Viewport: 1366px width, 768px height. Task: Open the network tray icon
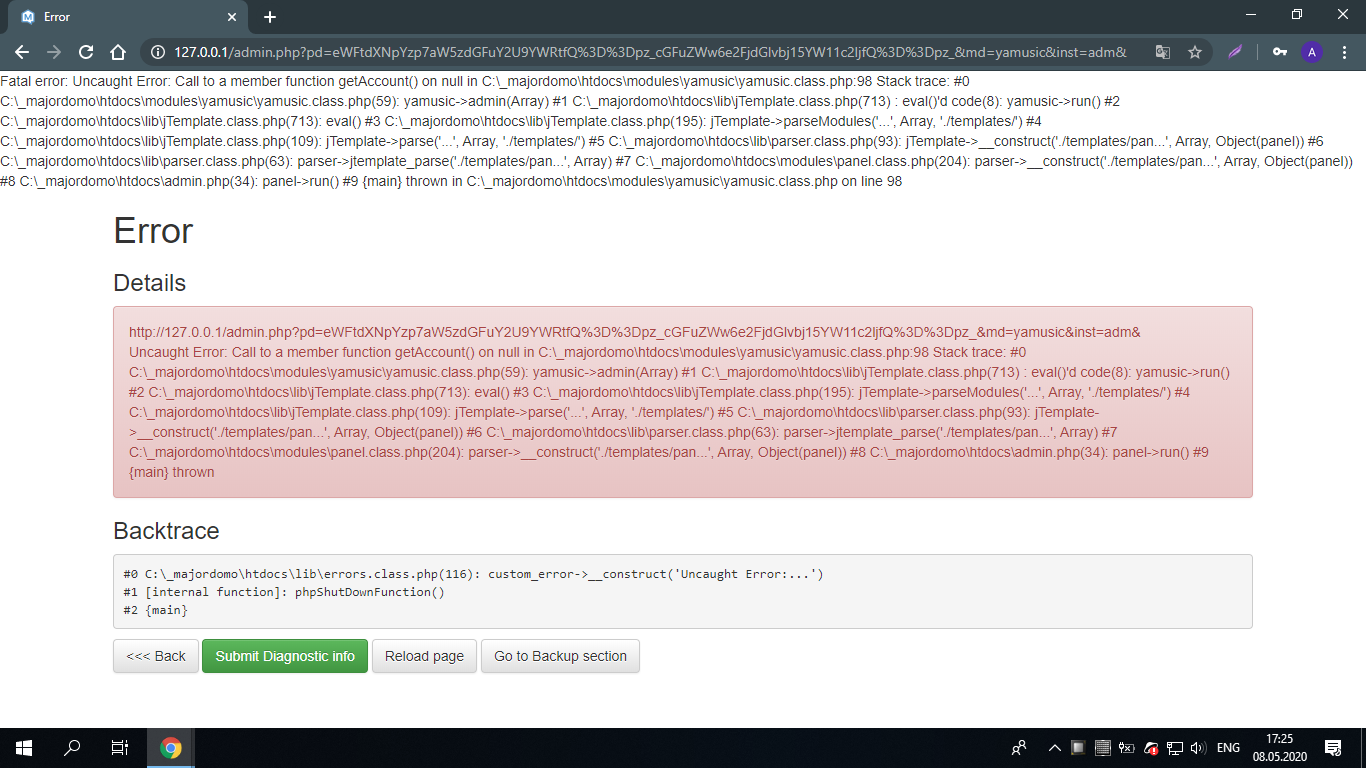(1175, 747)
